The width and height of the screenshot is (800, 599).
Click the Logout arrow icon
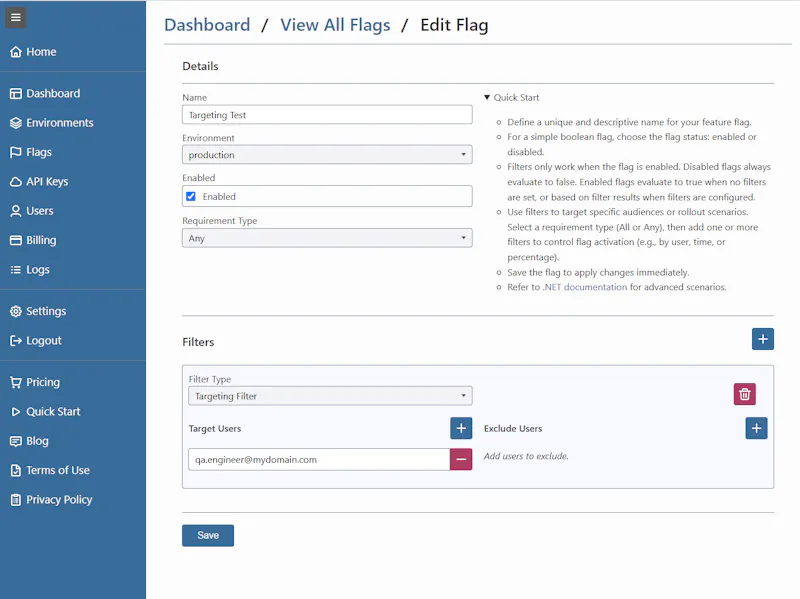(16, 341)
